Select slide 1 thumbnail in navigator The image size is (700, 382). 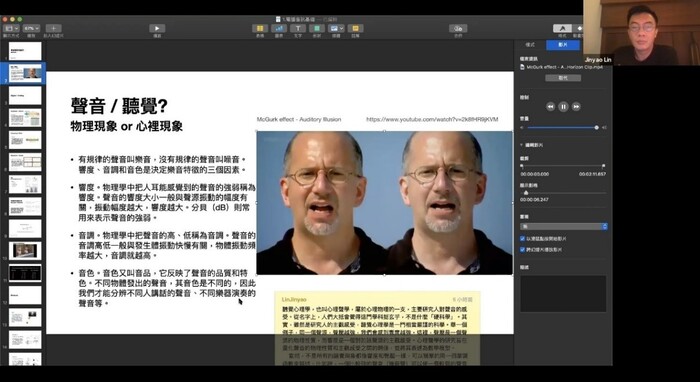coord(25,51)
